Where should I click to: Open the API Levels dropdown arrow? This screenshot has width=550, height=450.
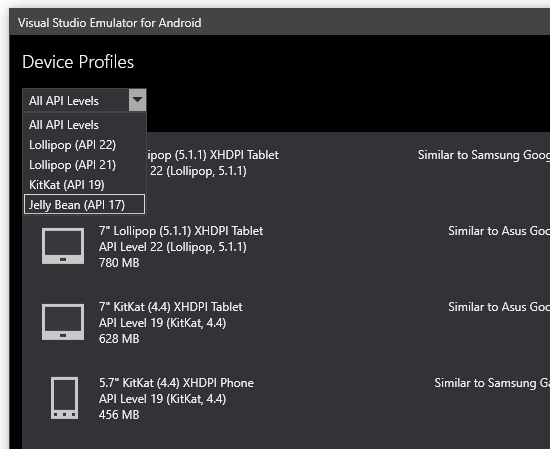coord(138,100)
